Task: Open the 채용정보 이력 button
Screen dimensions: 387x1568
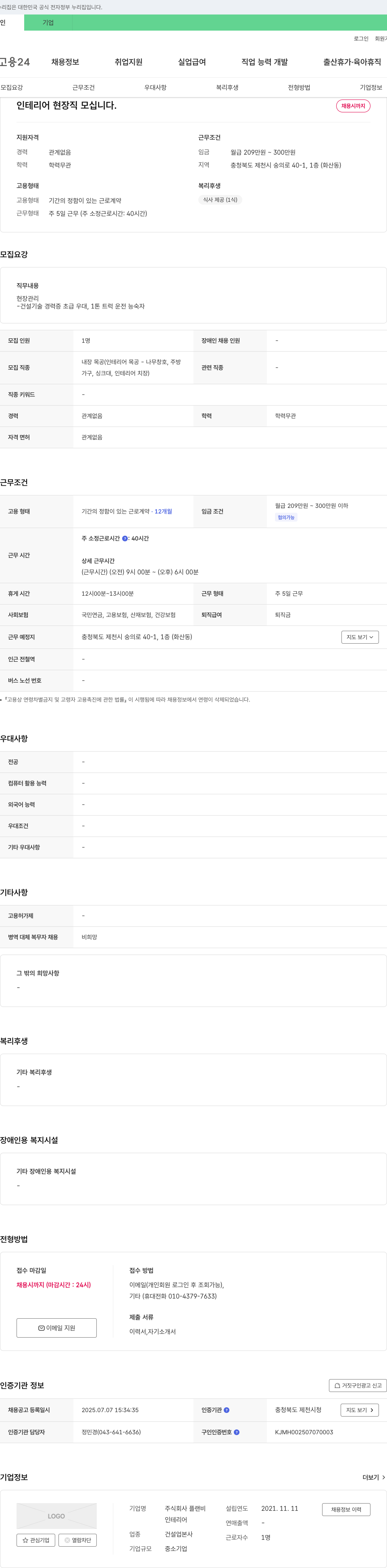Action: tap(346, 1510)
